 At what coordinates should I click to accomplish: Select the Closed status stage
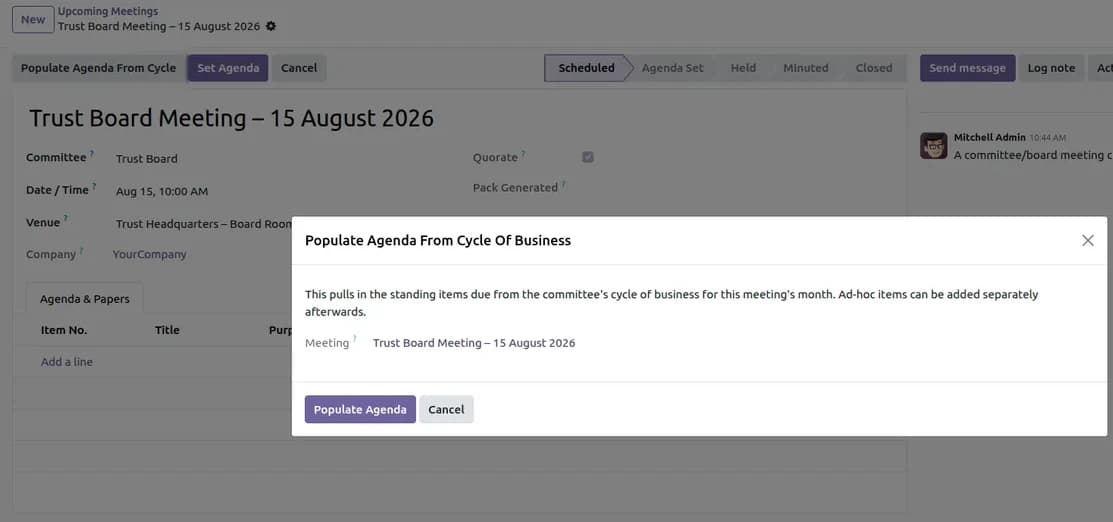click(x=874, y=68)
